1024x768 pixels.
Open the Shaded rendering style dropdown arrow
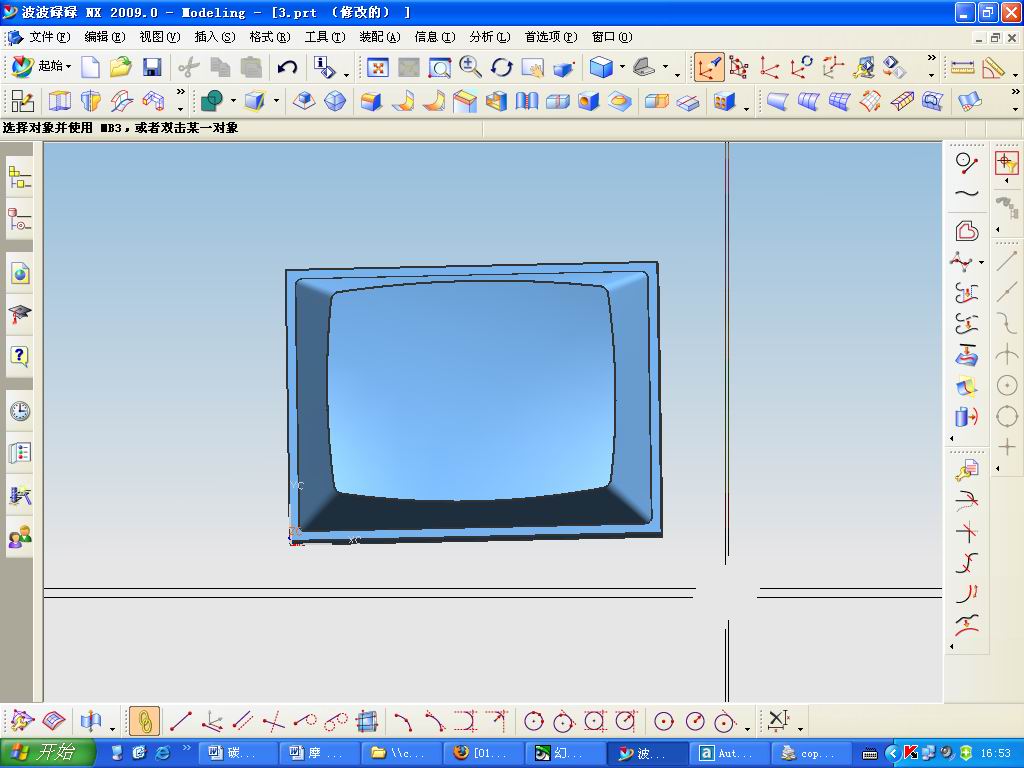point(622,67)
